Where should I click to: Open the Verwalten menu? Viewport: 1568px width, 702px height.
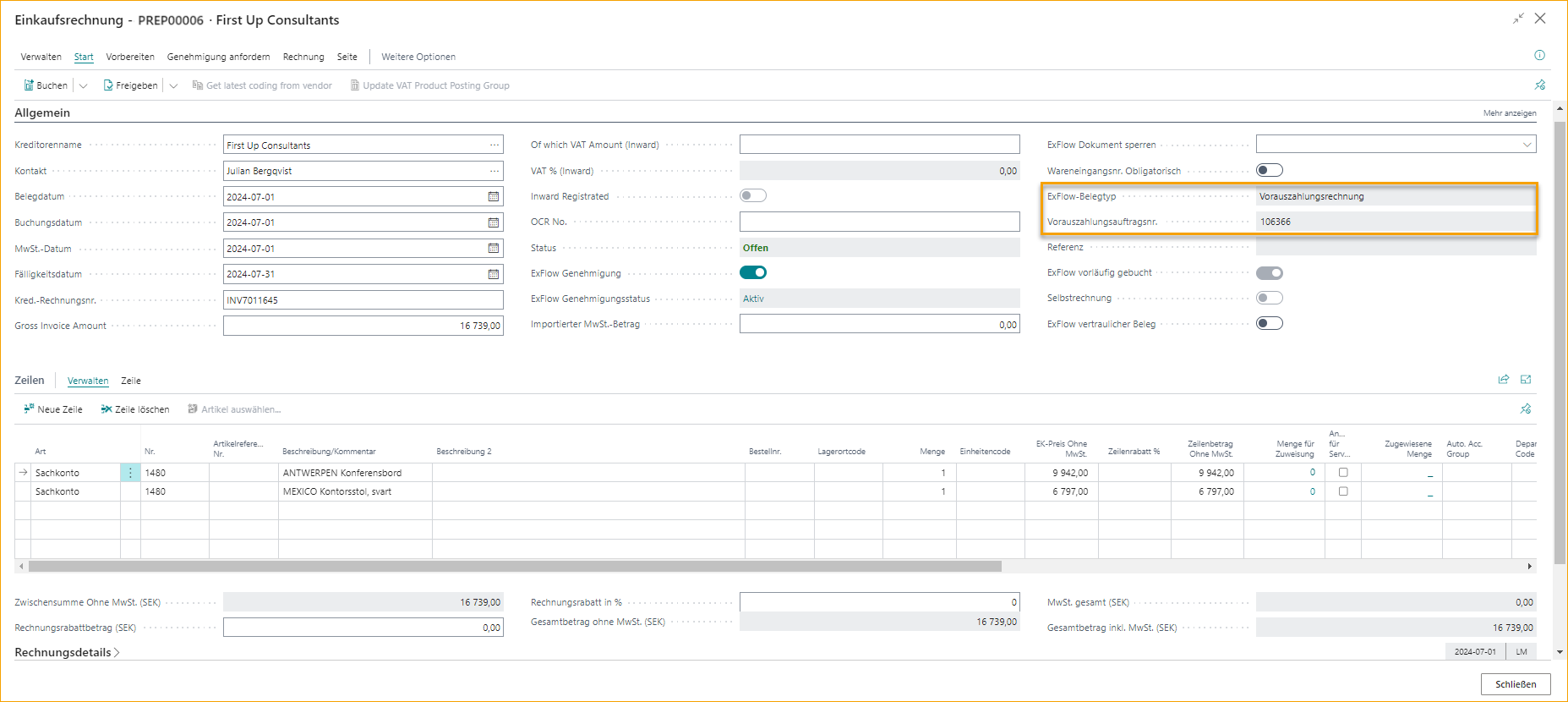pos(41,57)
